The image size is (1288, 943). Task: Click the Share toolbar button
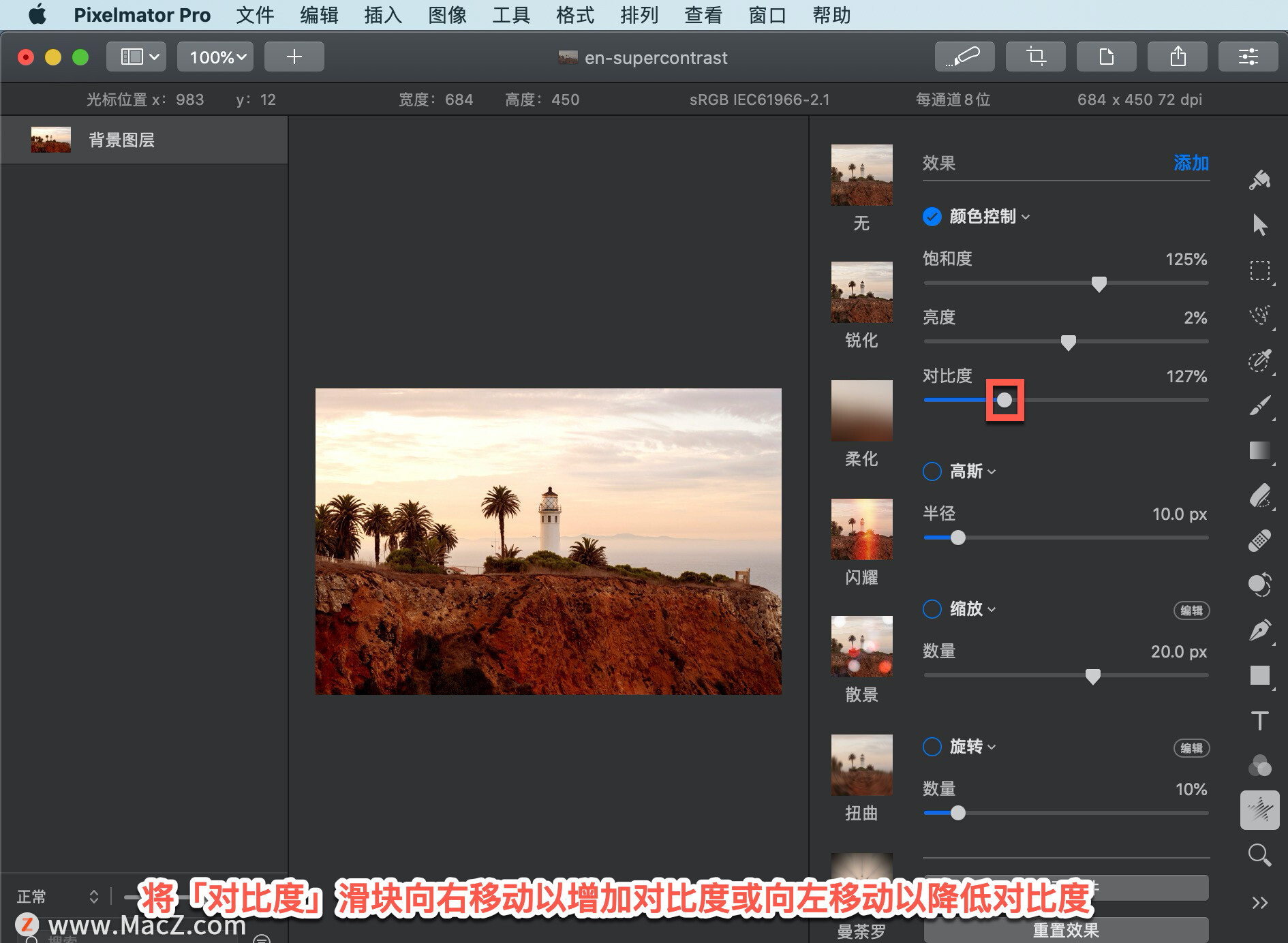pyautogui.click(x=1177, y=57)
